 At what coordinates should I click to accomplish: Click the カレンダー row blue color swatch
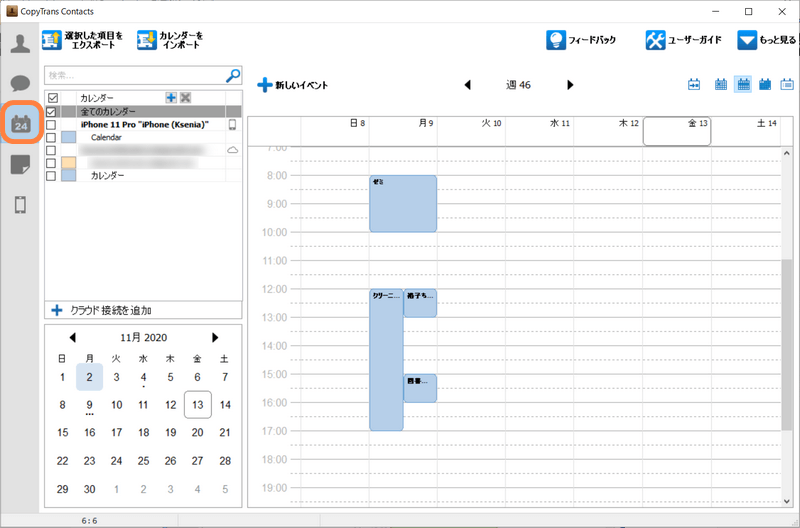pyautogui.click(x=68, y=175)
